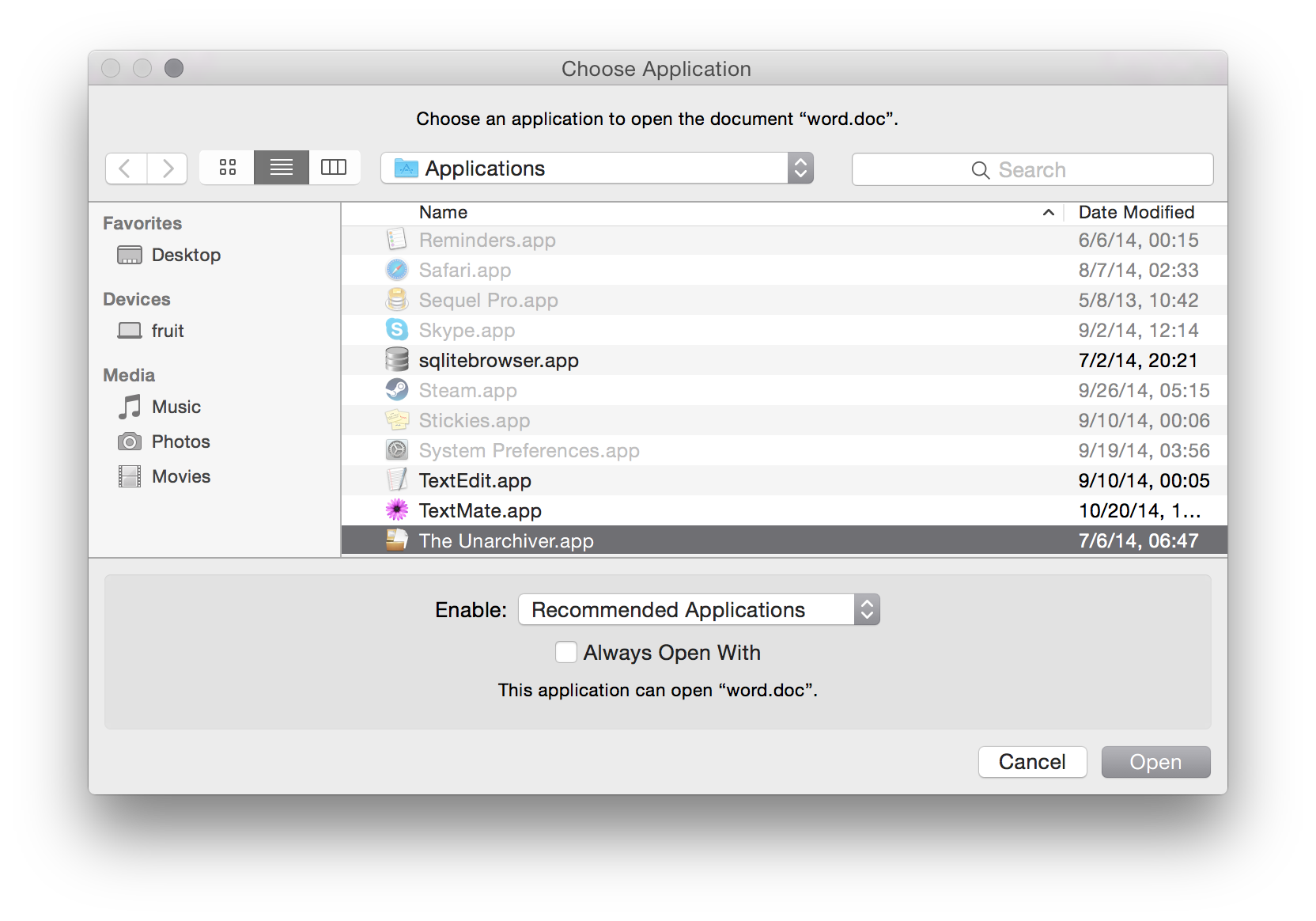The height and width of the screenshot is (921, 1316).
Task: Click the date 9/19/14, 03:56
Action: pos(1144,450)
